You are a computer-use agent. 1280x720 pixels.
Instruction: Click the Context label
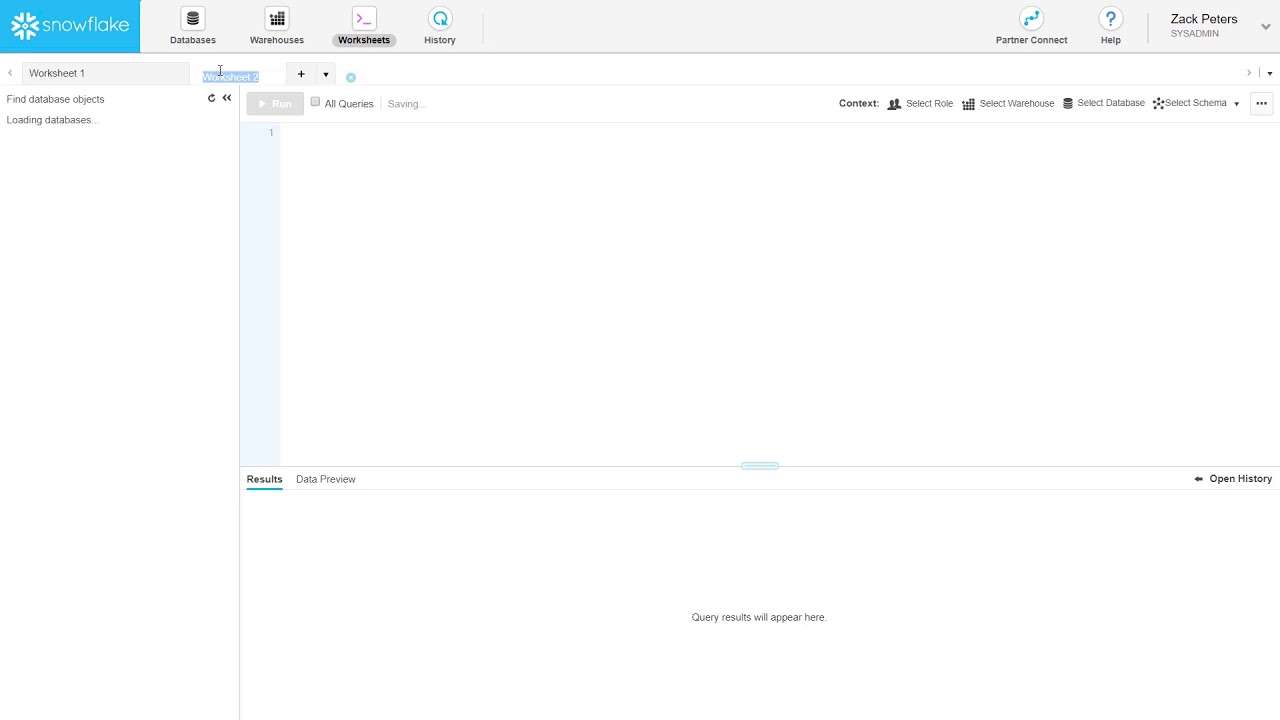(859, 103)
